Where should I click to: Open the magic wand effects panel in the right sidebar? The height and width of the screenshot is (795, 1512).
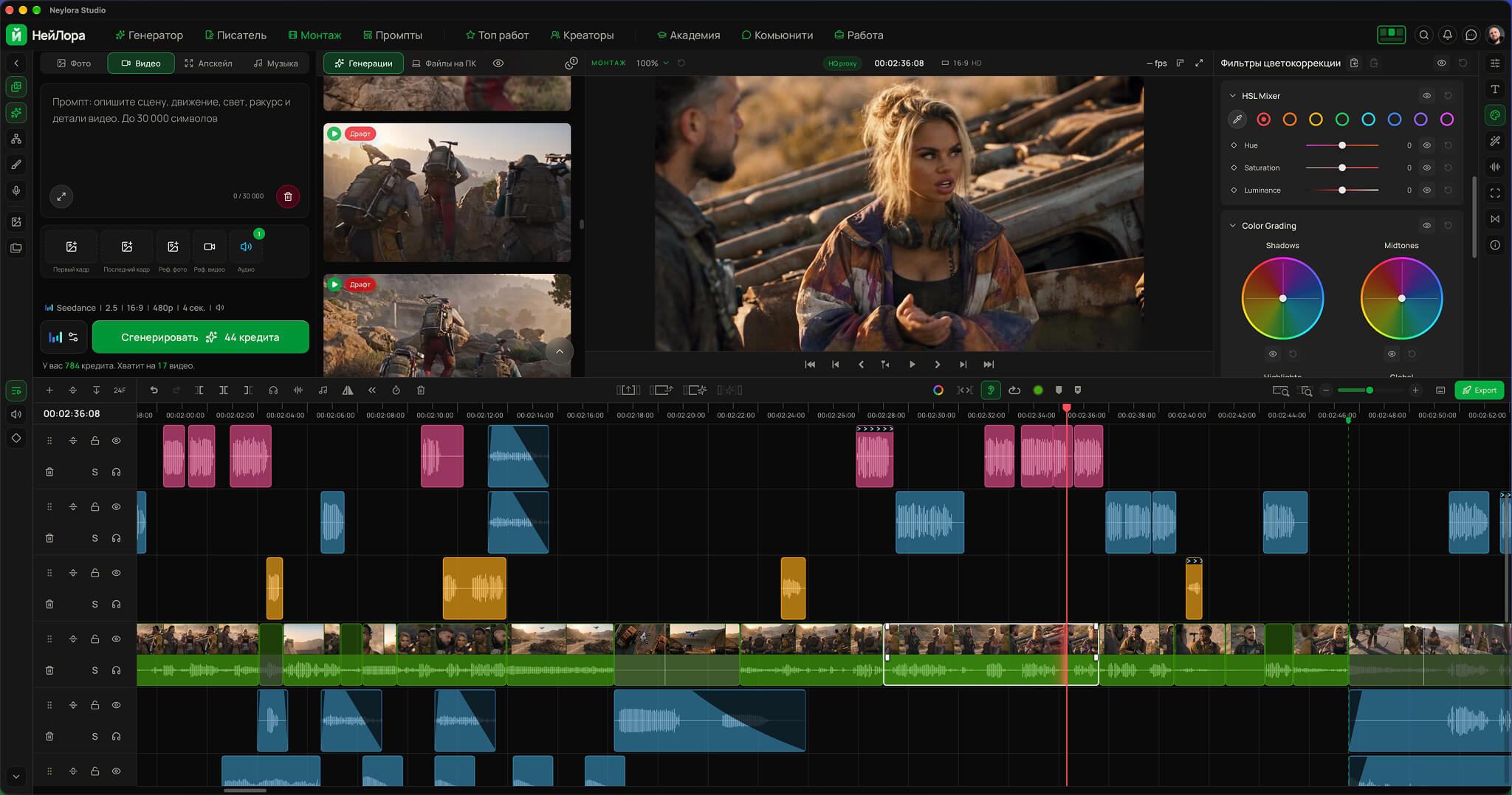(1495, 141)
